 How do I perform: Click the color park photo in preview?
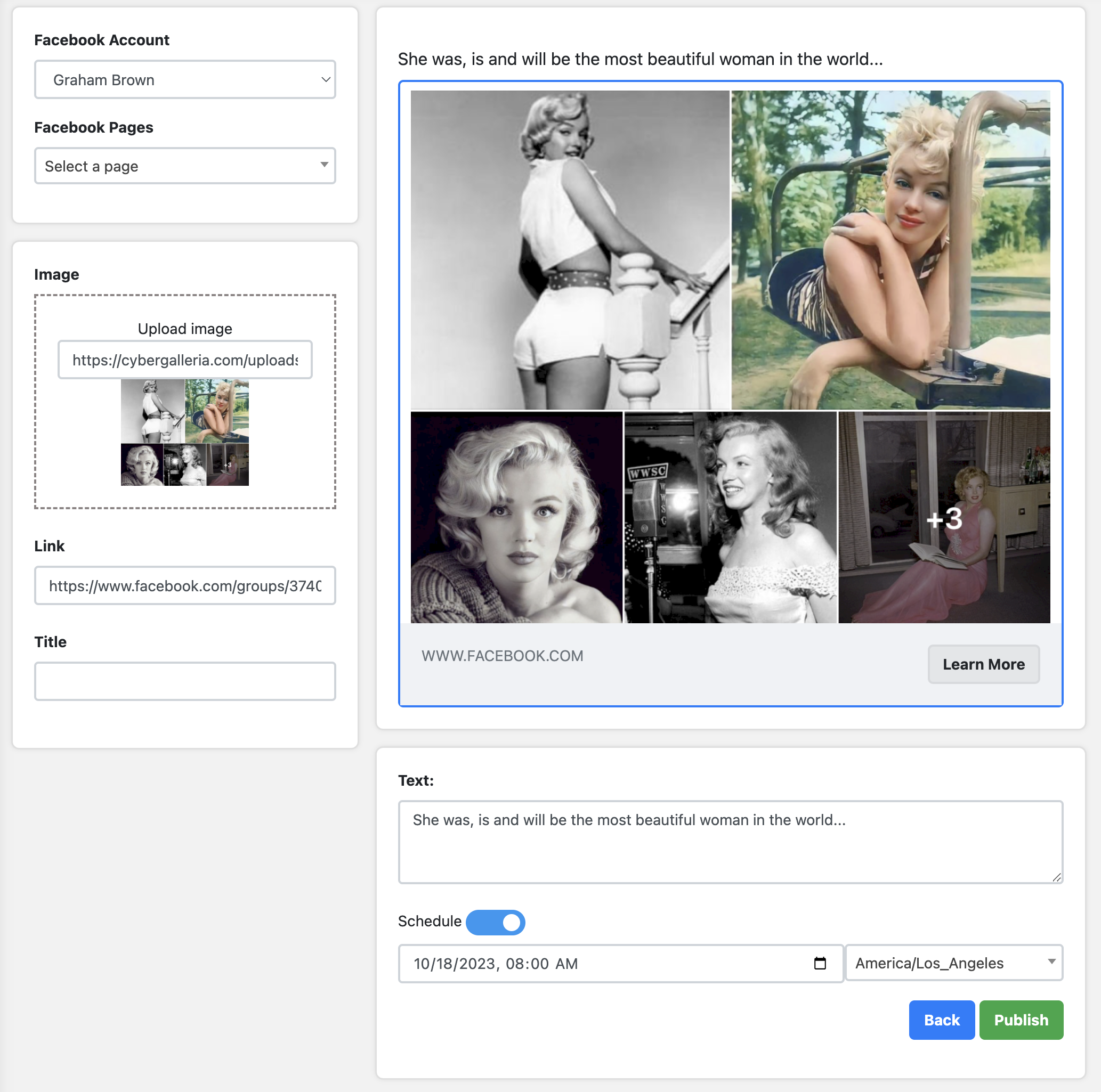coord(890,249)
